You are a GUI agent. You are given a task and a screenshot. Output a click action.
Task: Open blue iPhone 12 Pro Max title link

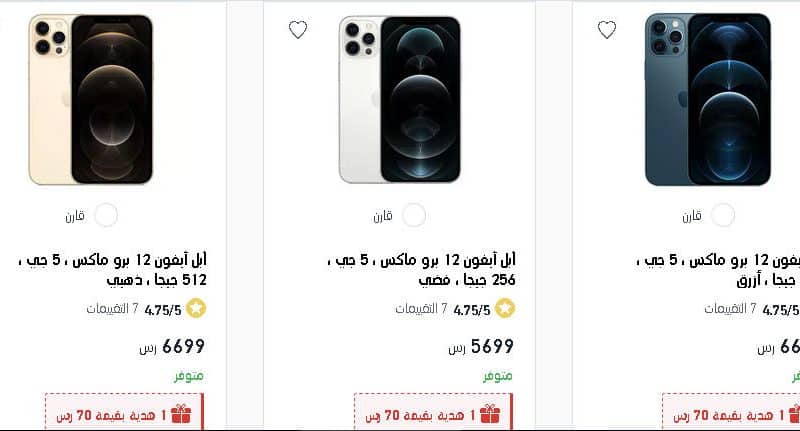[x=718, y=270]
